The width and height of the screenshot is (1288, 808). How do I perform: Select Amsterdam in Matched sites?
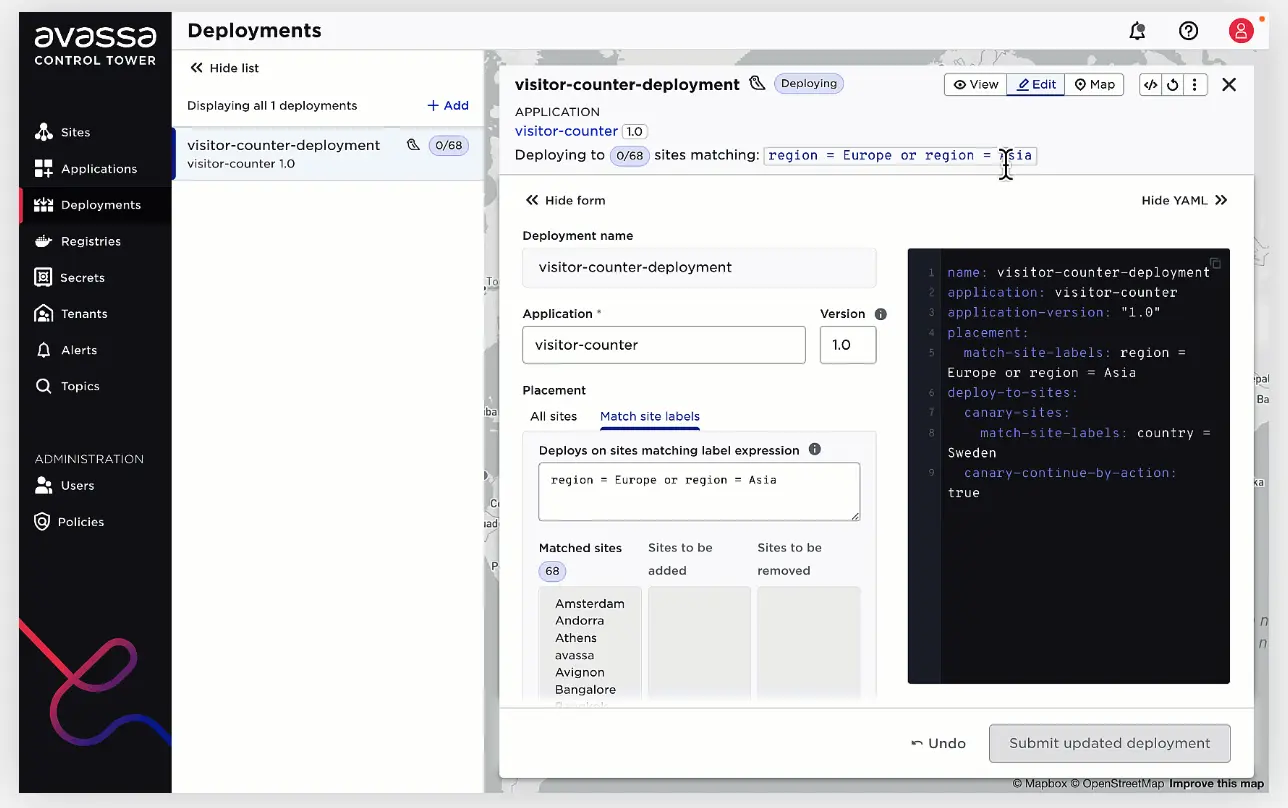pos(590,604)
